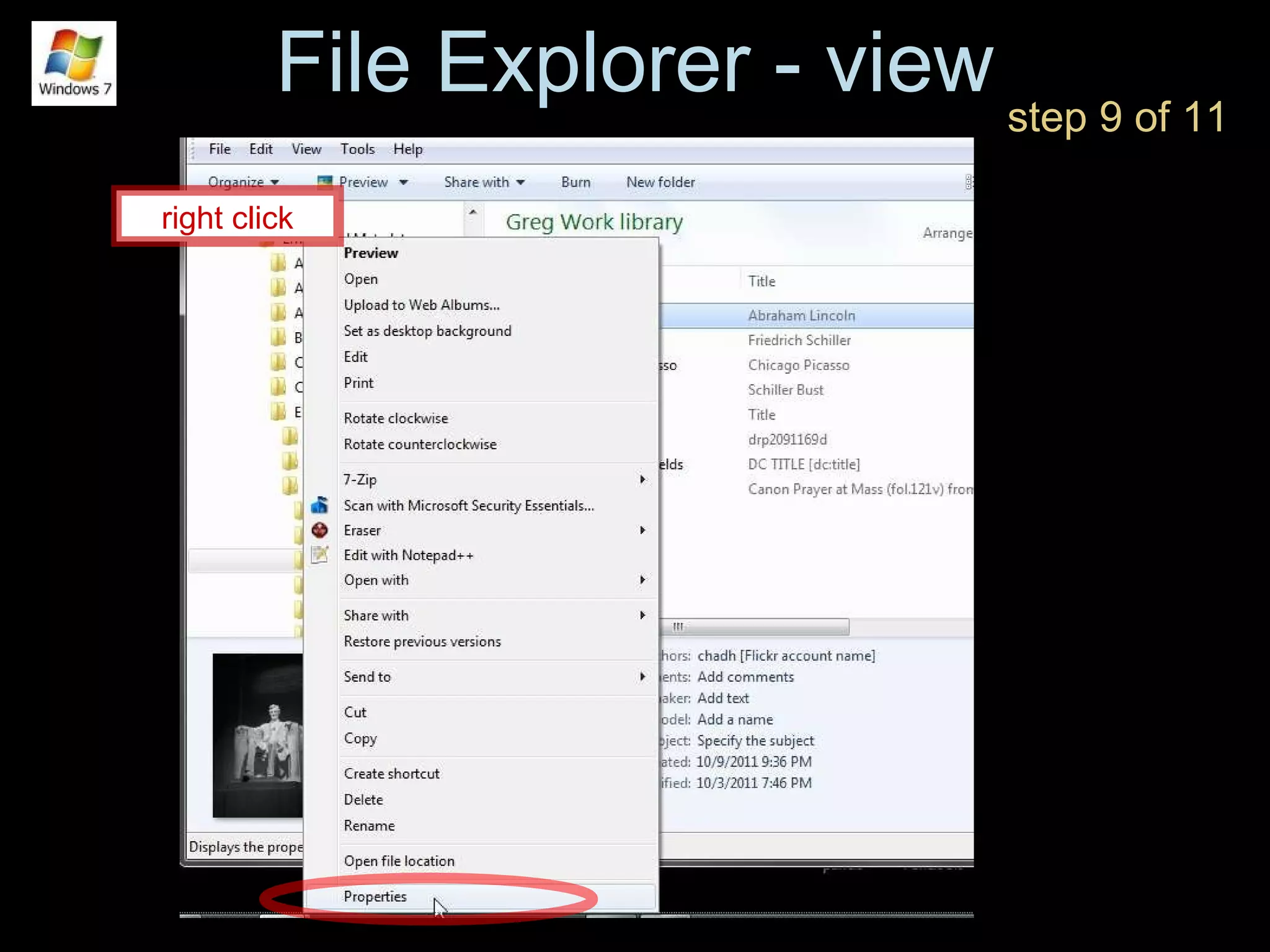The width and height of the screenshot is (1270, 952).
Task: Expand the Send to submenu
Action: click(x=496, y=677)
